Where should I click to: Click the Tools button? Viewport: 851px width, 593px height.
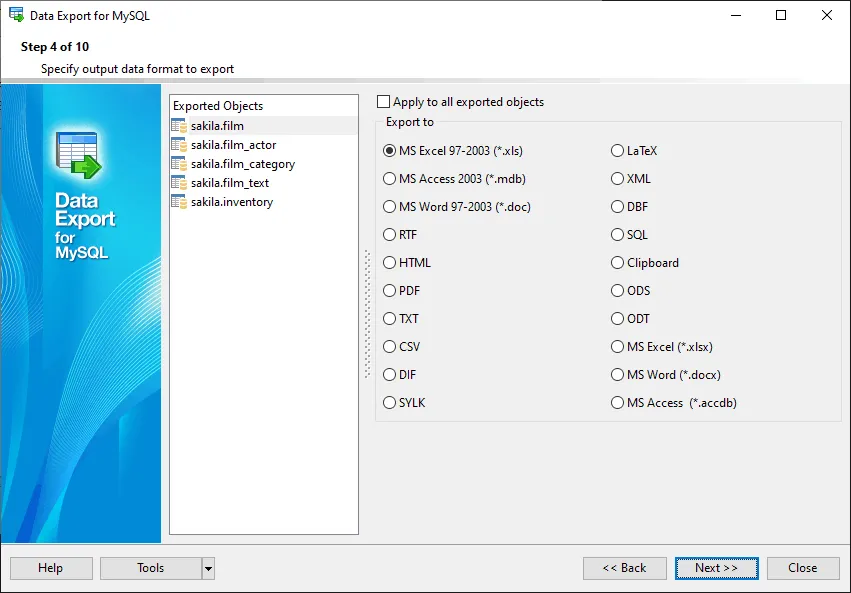click(x=151, y=569)
